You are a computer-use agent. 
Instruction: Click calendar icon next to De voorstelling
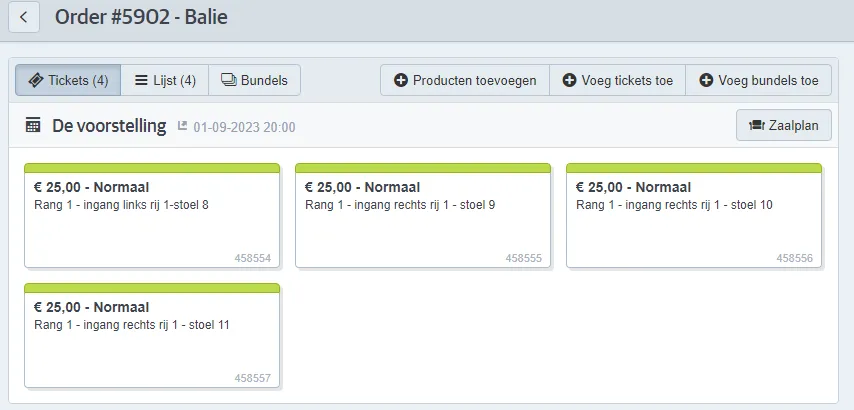(x=33, y=126)
